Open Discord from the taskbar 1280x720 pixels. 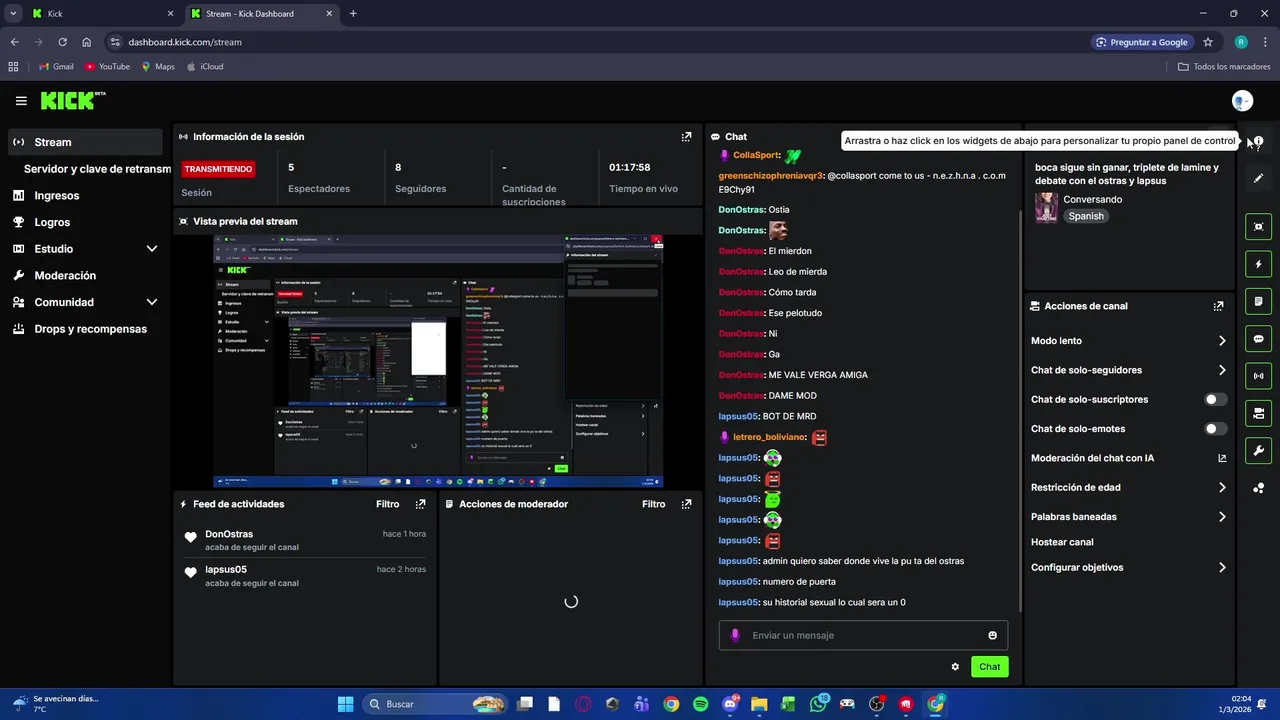pos(730,704)
